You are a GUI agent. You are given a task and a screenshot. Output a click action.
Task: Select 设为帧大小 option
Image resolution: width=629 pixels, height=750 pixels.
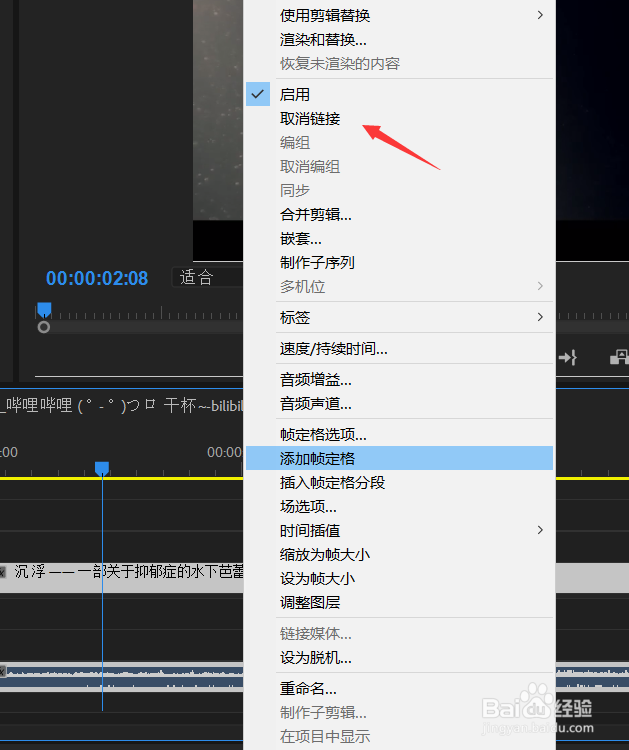(x=399, y=578)
